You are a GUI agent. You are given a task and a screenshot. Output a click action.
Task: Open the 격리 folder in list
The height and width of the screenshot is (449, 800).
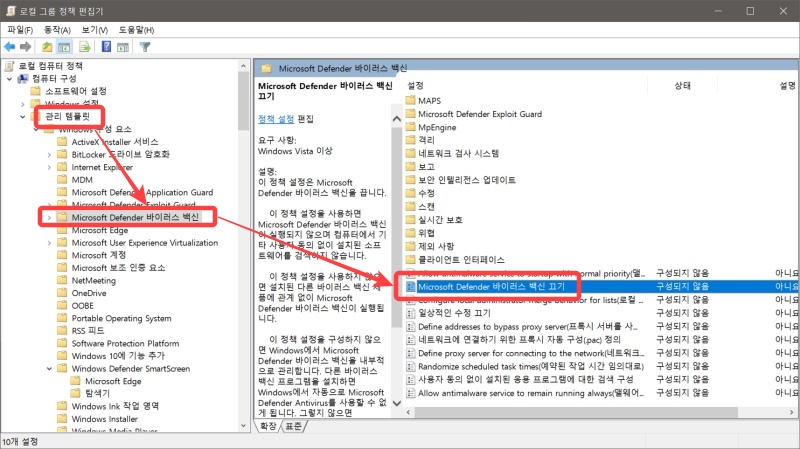point(426,140)
